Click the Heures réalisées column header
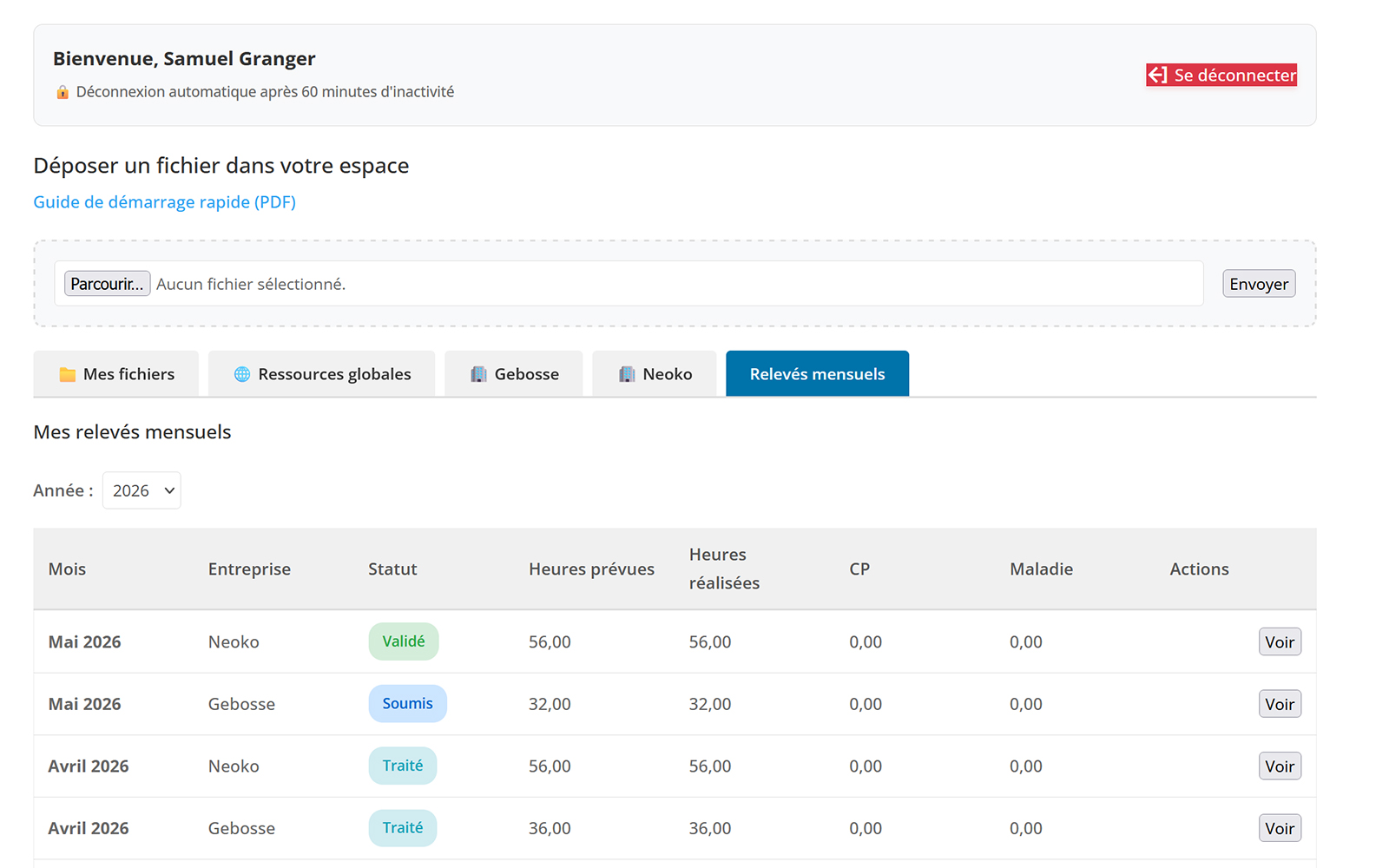This screenshot has height=868, width=1389. coord(724,569)
